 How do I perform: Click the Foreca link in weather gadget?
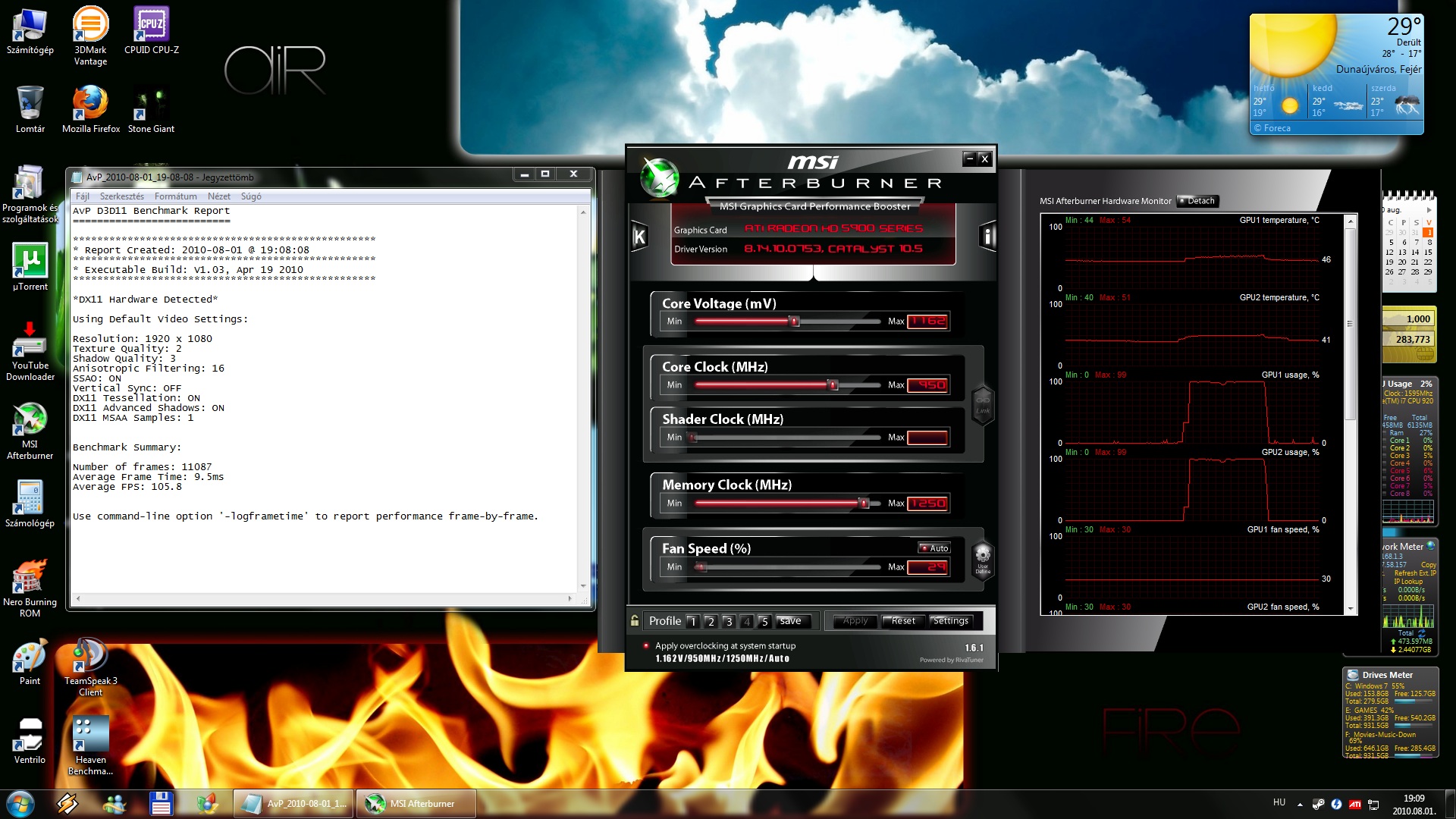click(x=1272, y=128)
